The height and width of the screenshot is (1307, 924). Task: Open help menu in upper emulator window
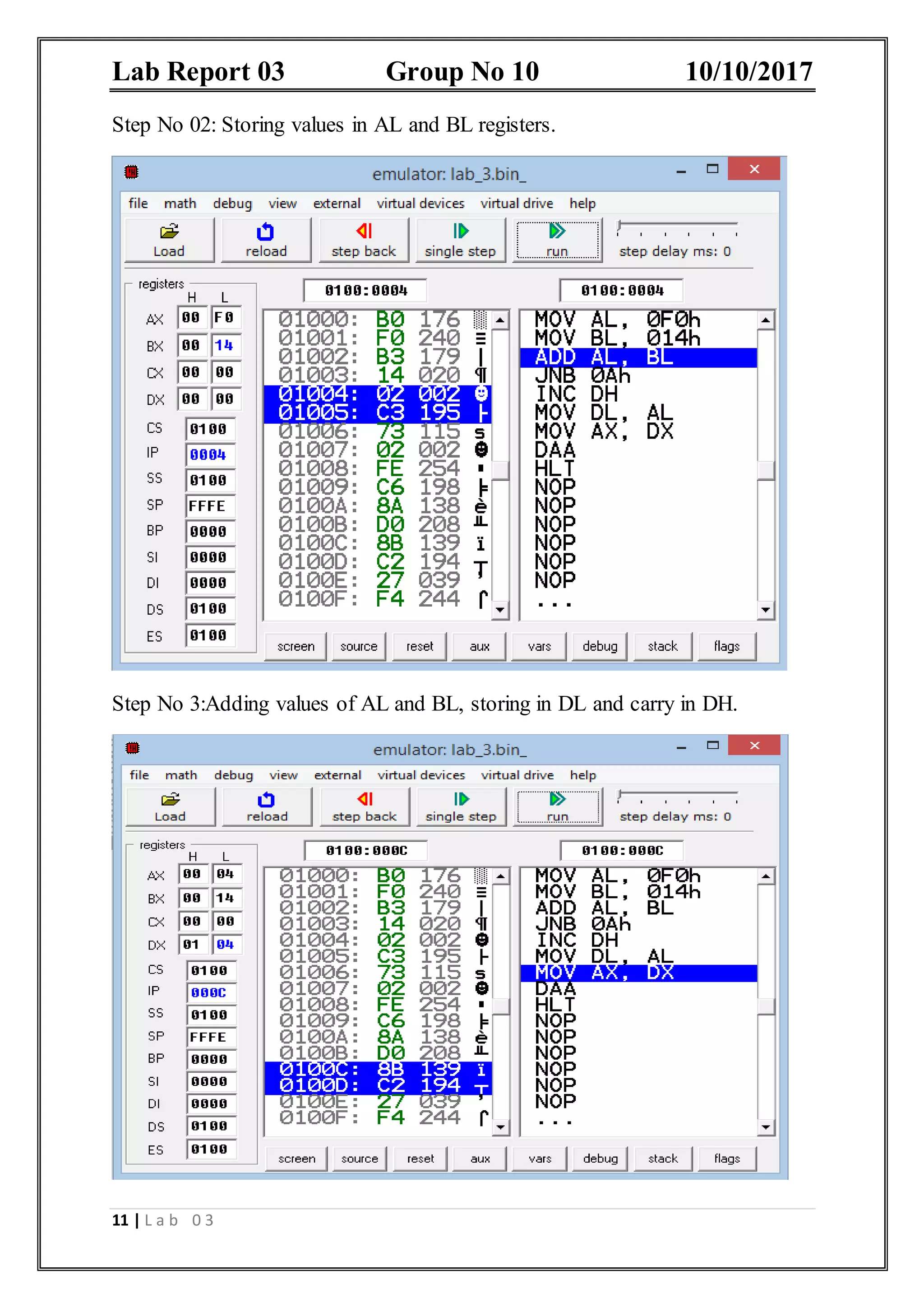[582, 203]
